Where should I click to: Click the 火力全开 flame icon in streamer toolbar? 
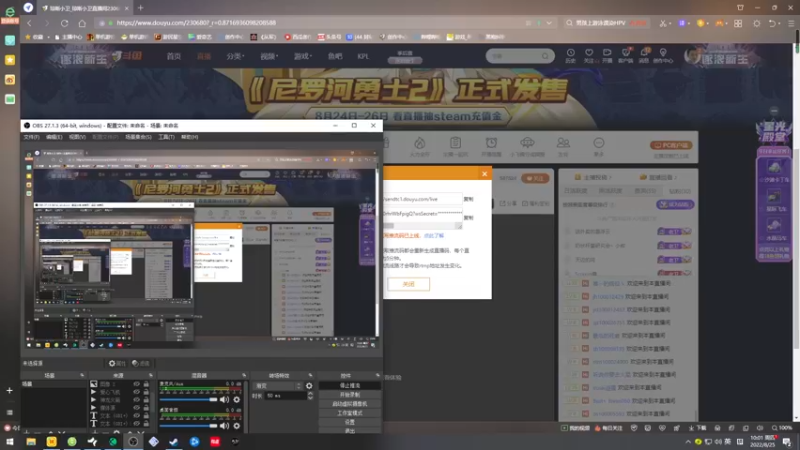pos(419,143)
